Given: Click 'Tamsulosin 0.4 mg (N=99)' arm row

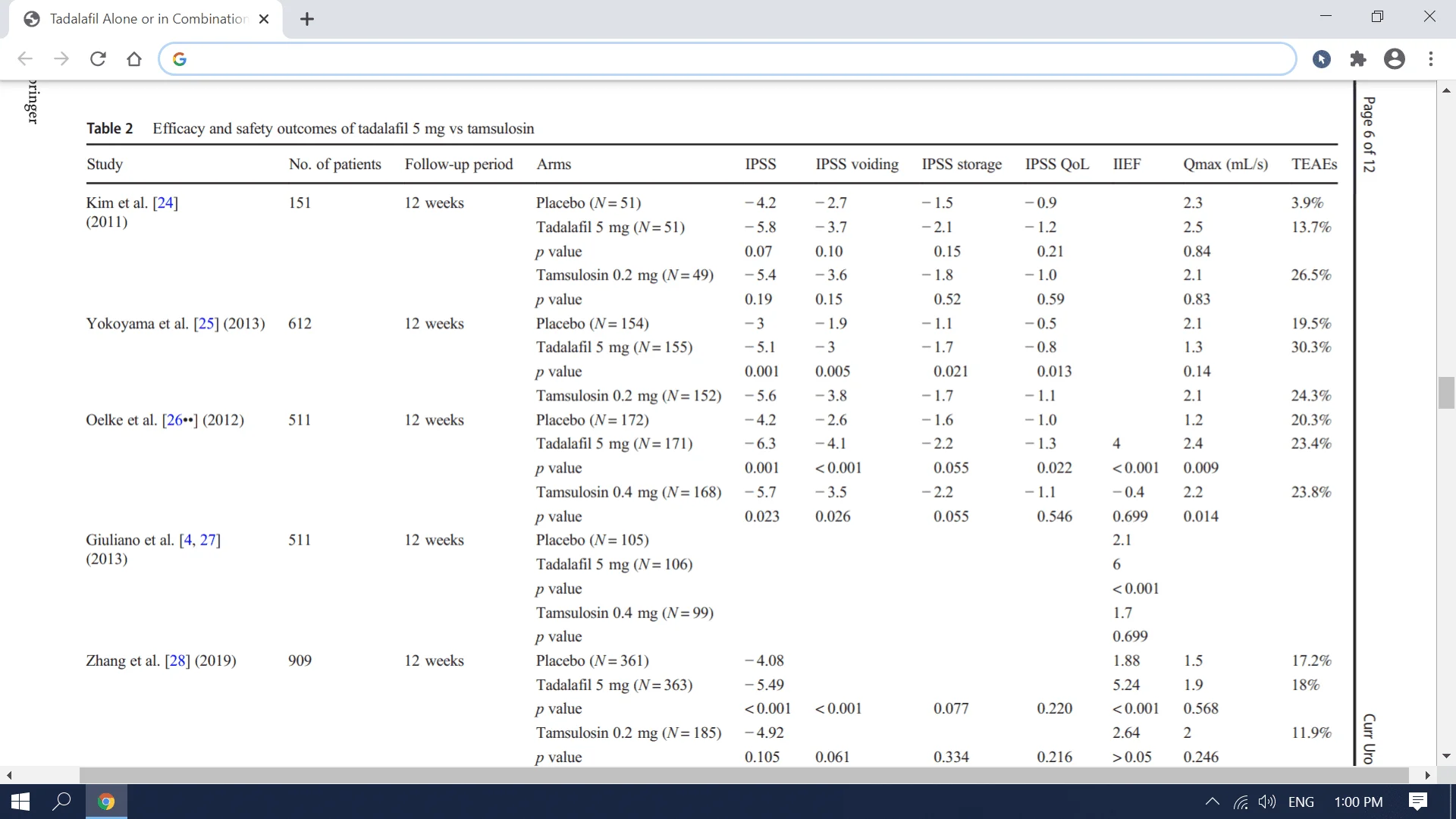Looking at the screenshot, I should point(625,612).
